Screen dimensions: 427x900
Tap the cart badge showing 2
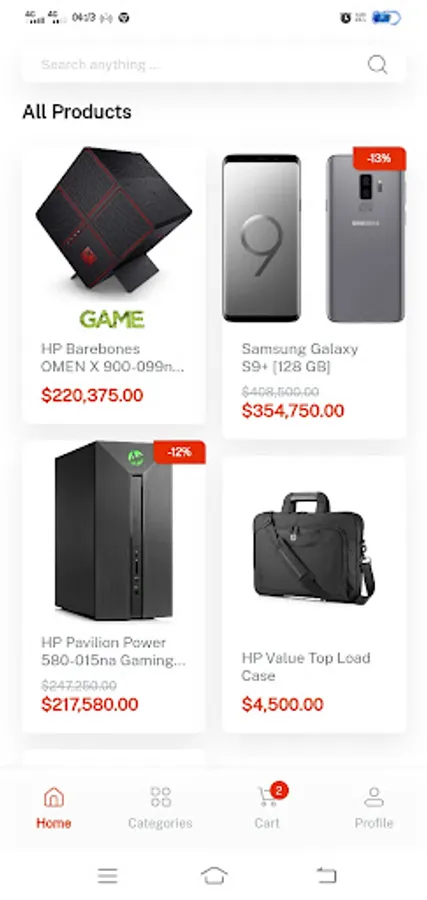(x=279, y=790)
